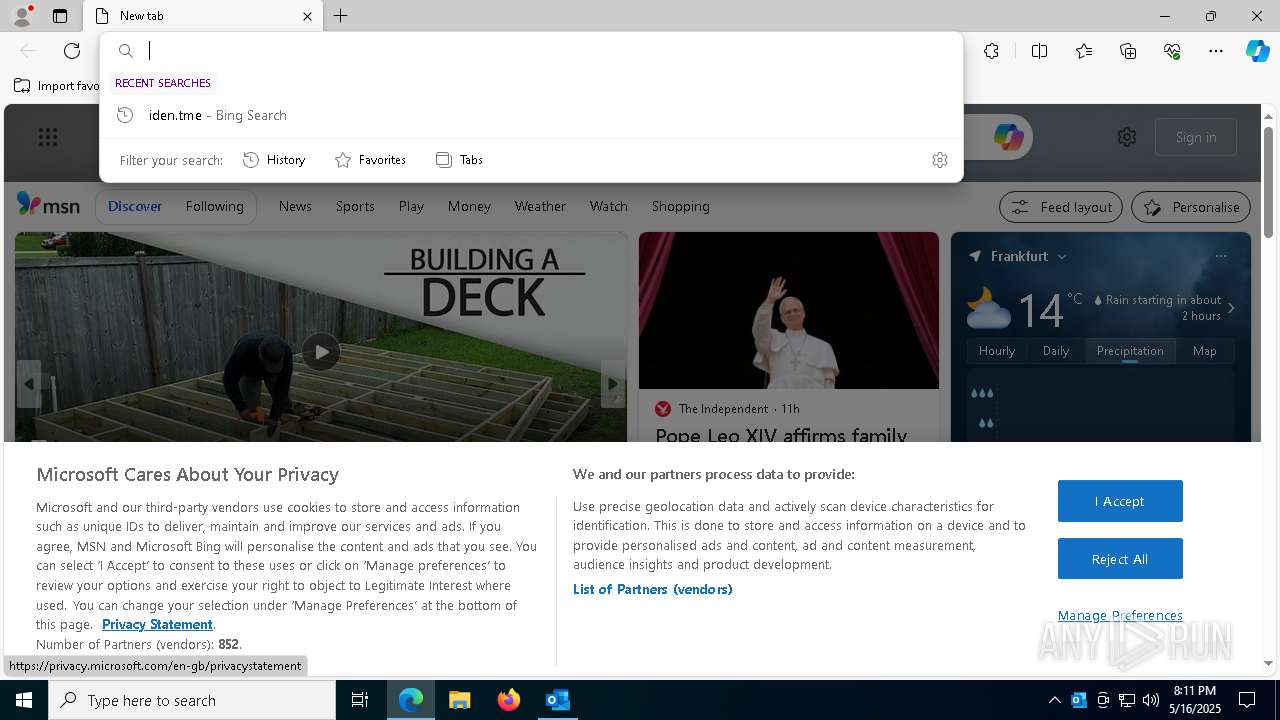Open page settings gear icon
The height and width of the screenshot is (720, 1280).
point(1127,137)
